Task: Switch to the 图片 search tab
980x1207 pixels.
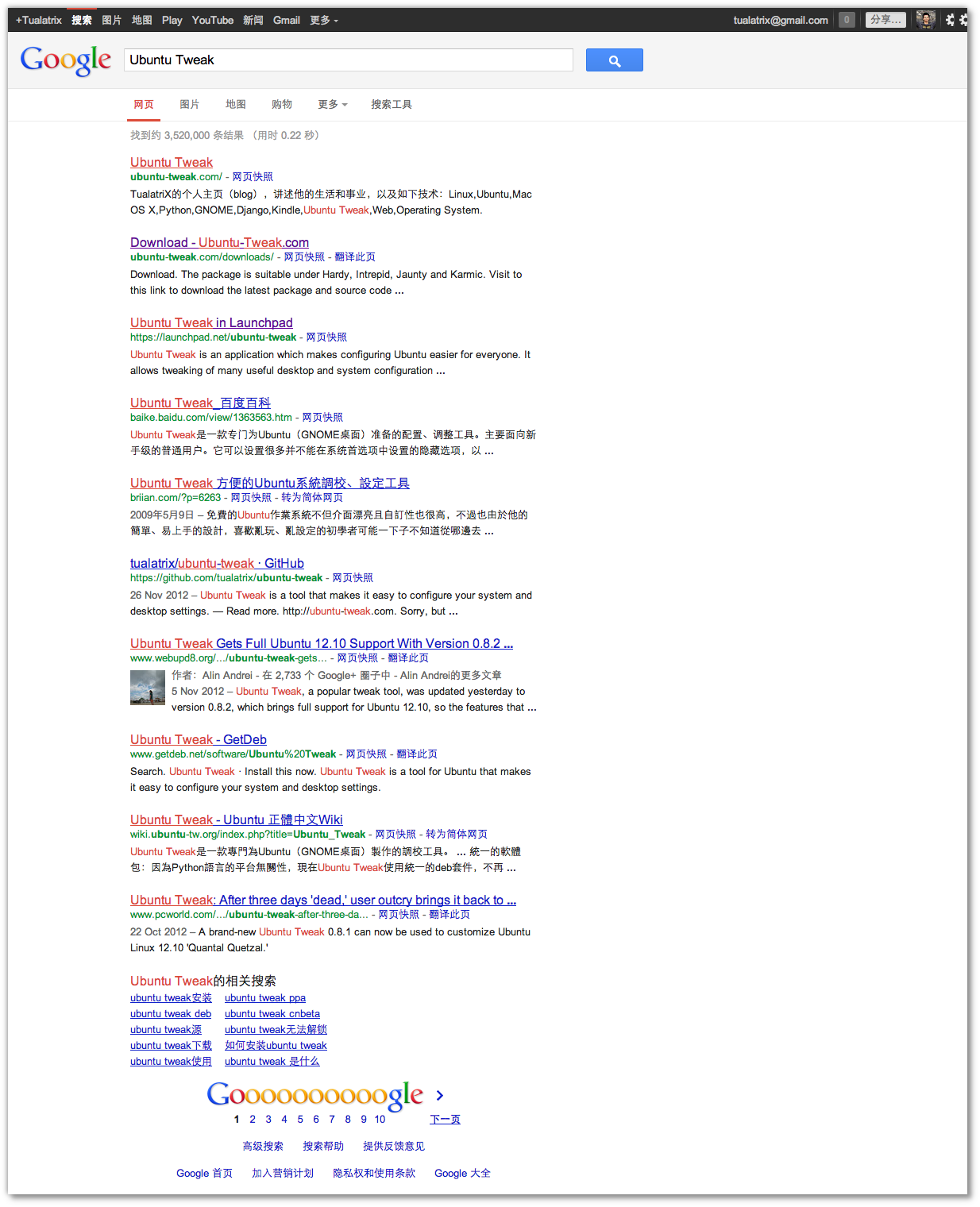Action: point(190,104)
